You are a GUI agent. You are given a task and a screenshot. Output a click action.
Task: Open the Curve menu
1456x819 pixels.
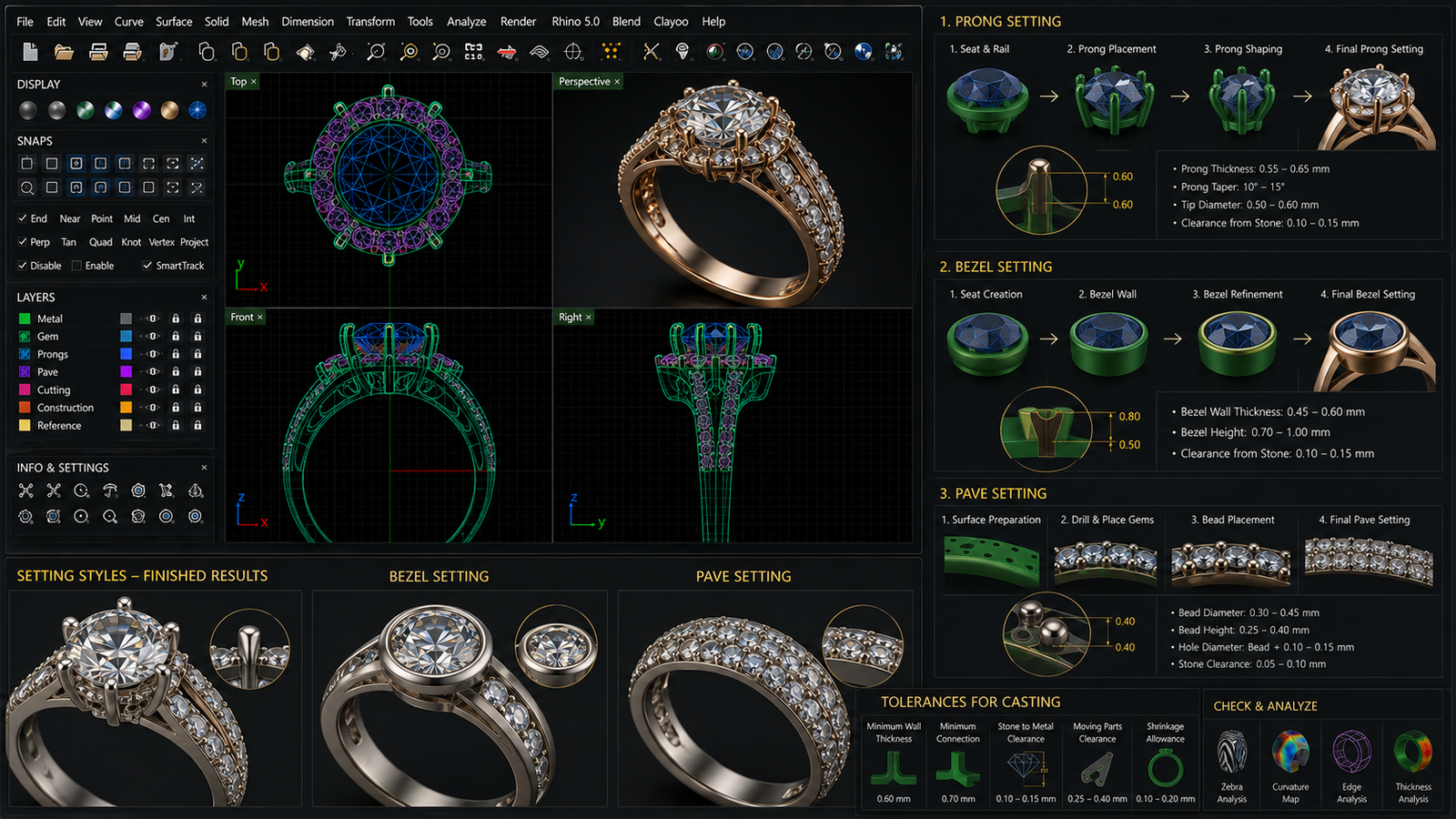pos(128,21)
